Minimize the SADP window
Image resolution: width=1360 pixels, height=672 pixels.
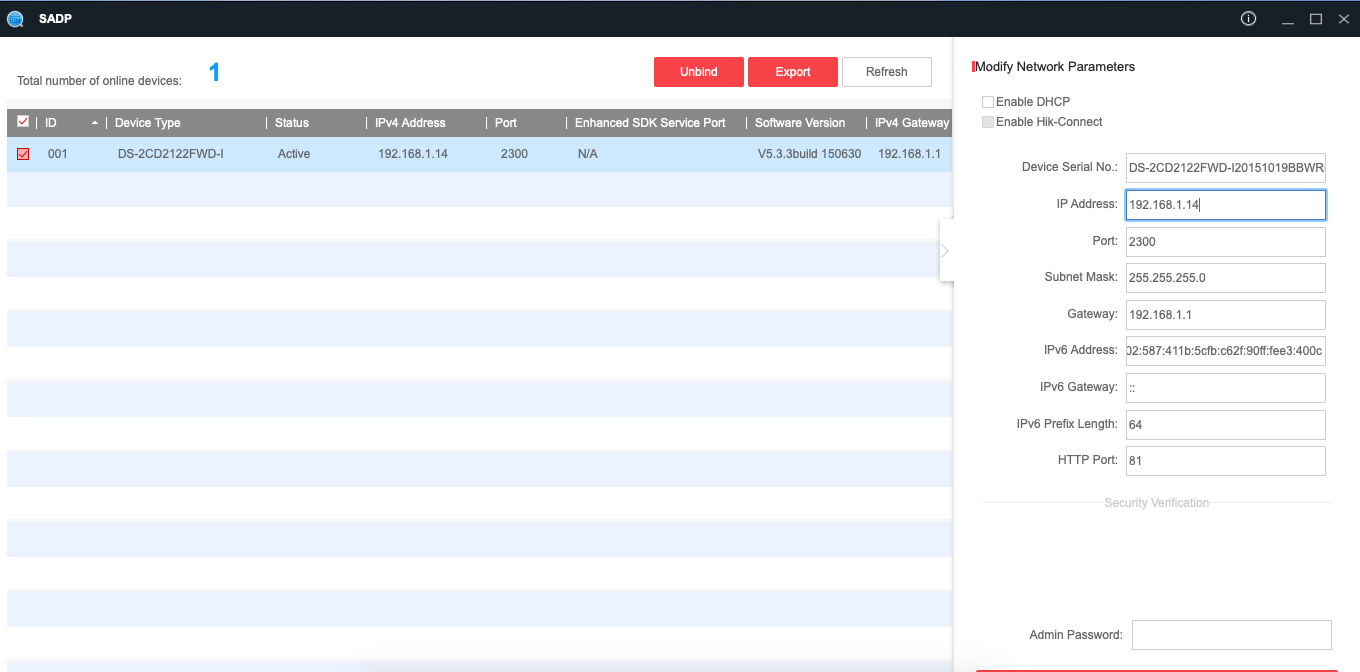(1288, 19)
